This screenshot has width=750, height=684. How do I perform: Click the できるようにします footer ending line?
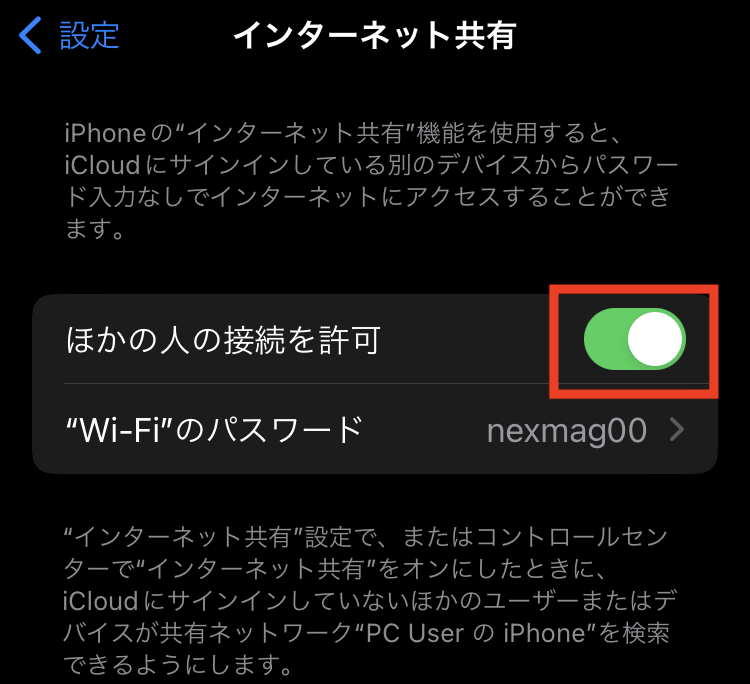click(178, 664)
